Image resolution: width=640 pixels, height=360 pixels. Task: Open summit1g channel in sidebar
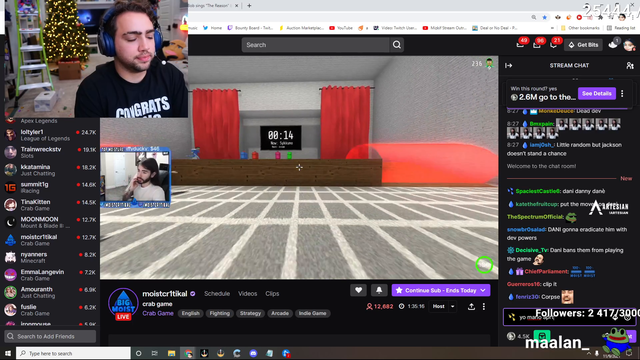coord(50,187)
